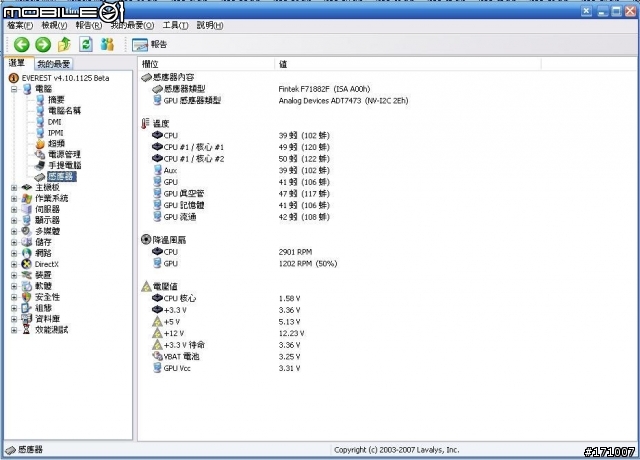Select the IPMI tree item
Image resolution: width=640 pixels, height=460 pixels.
click(56, 133)
